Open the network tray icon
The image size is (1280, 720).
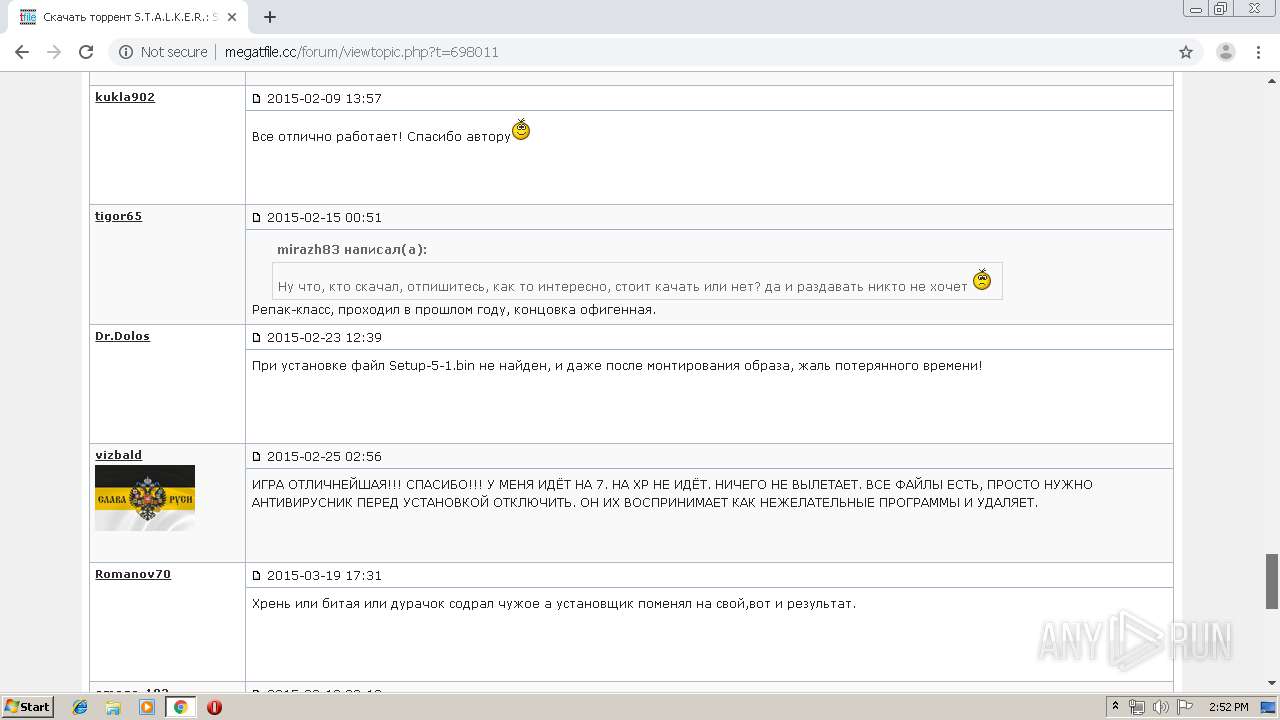[1137, 707]
